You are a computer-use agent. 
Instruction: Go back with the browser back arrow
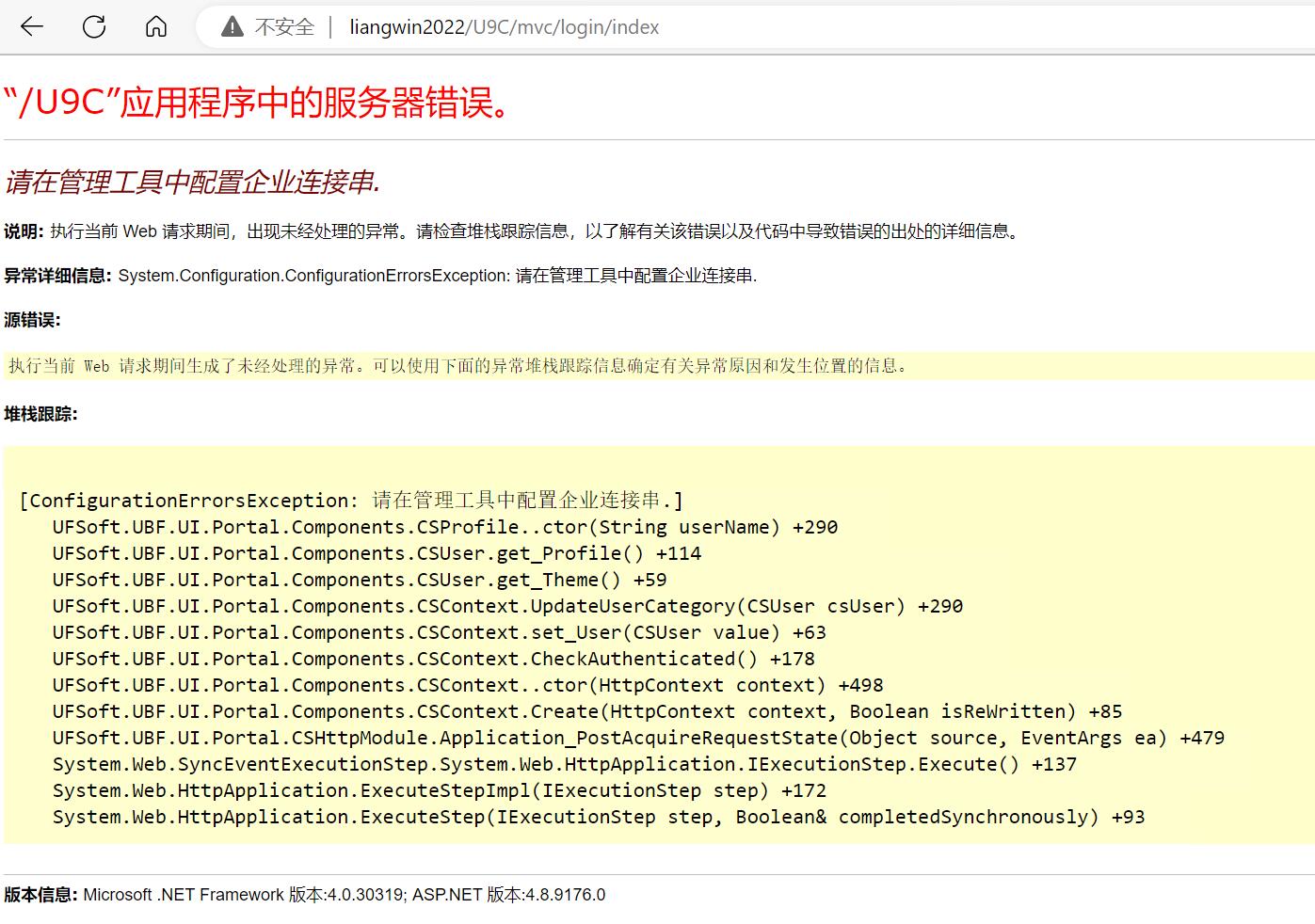click(x=32, y=26)
